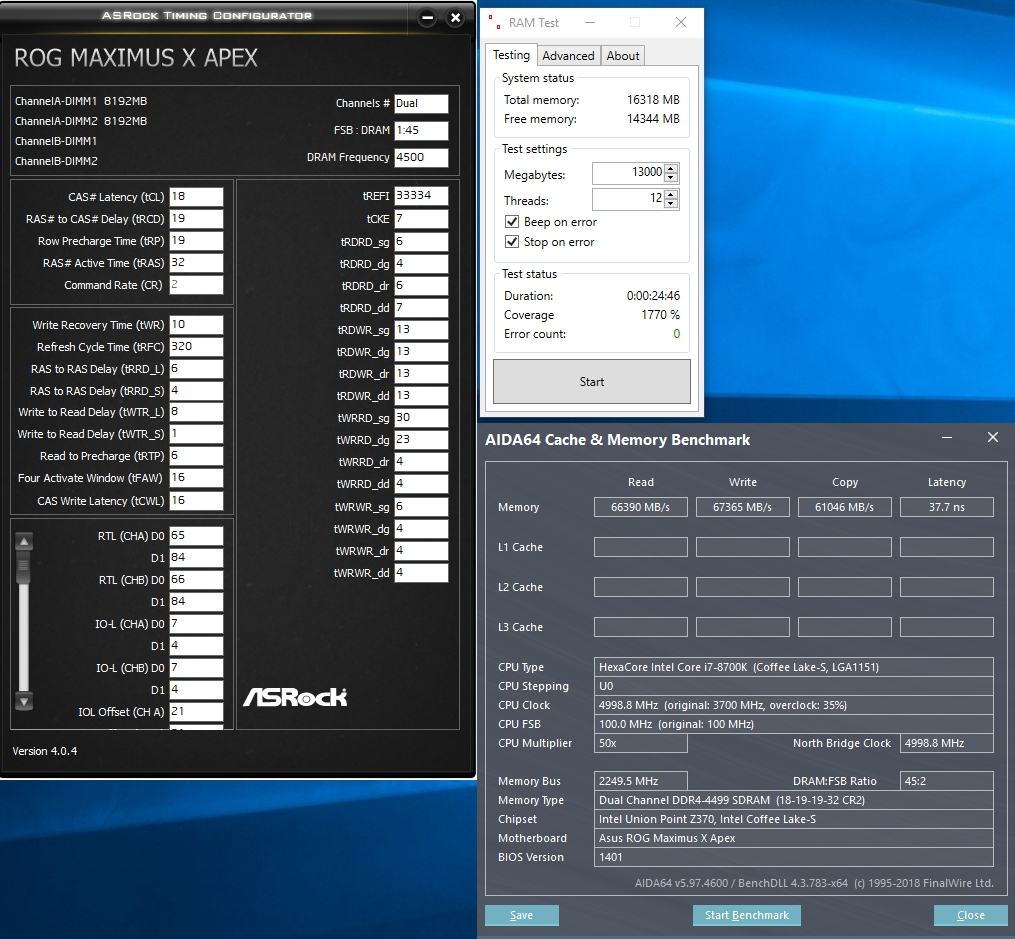Click the tRRD_L value field
1015x939 pixels.
(196, 369)
